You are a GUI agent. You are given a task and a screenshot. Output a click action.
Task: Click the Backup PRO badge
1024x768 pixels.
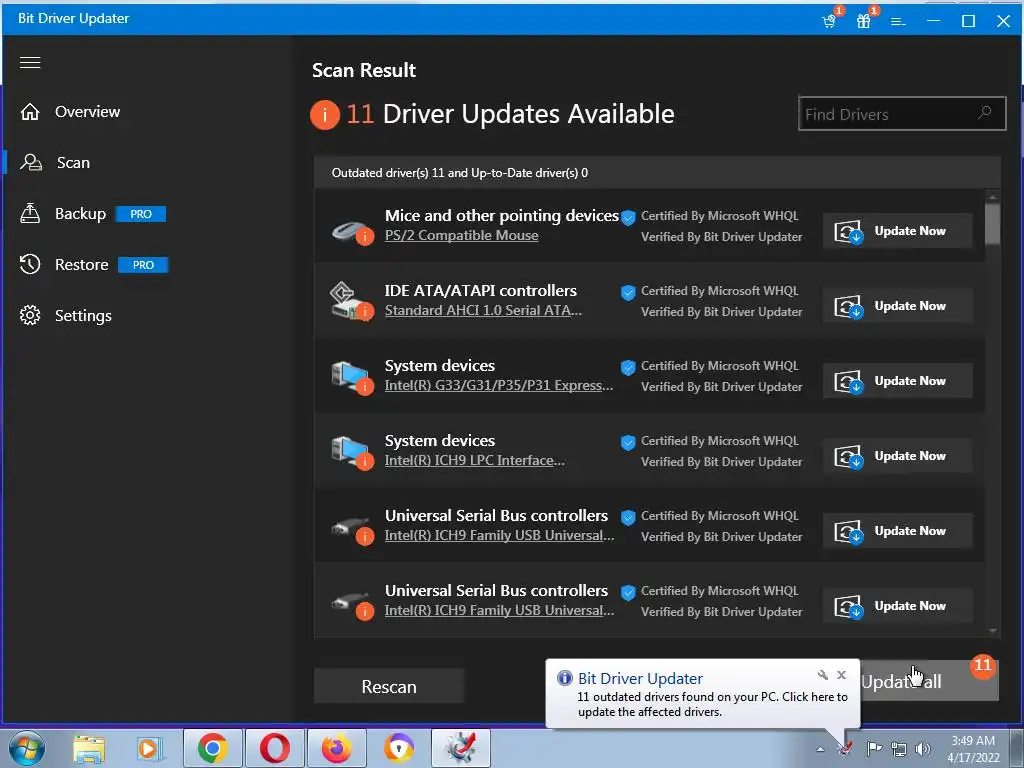(141, 214)
